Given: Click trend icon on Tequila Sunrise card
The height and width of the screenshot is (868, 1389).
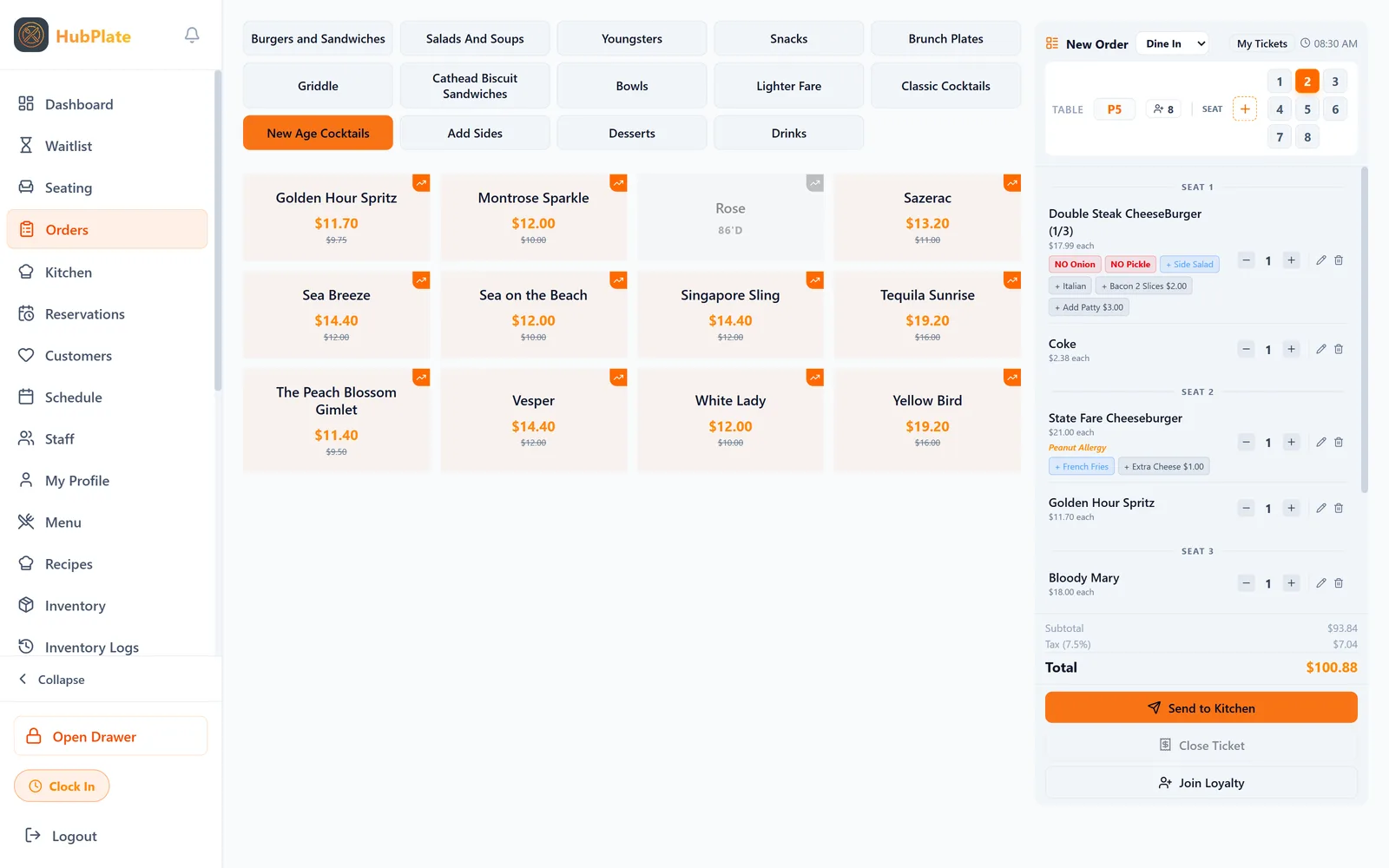Looking at the screenshot, I should click(1012, 280).
